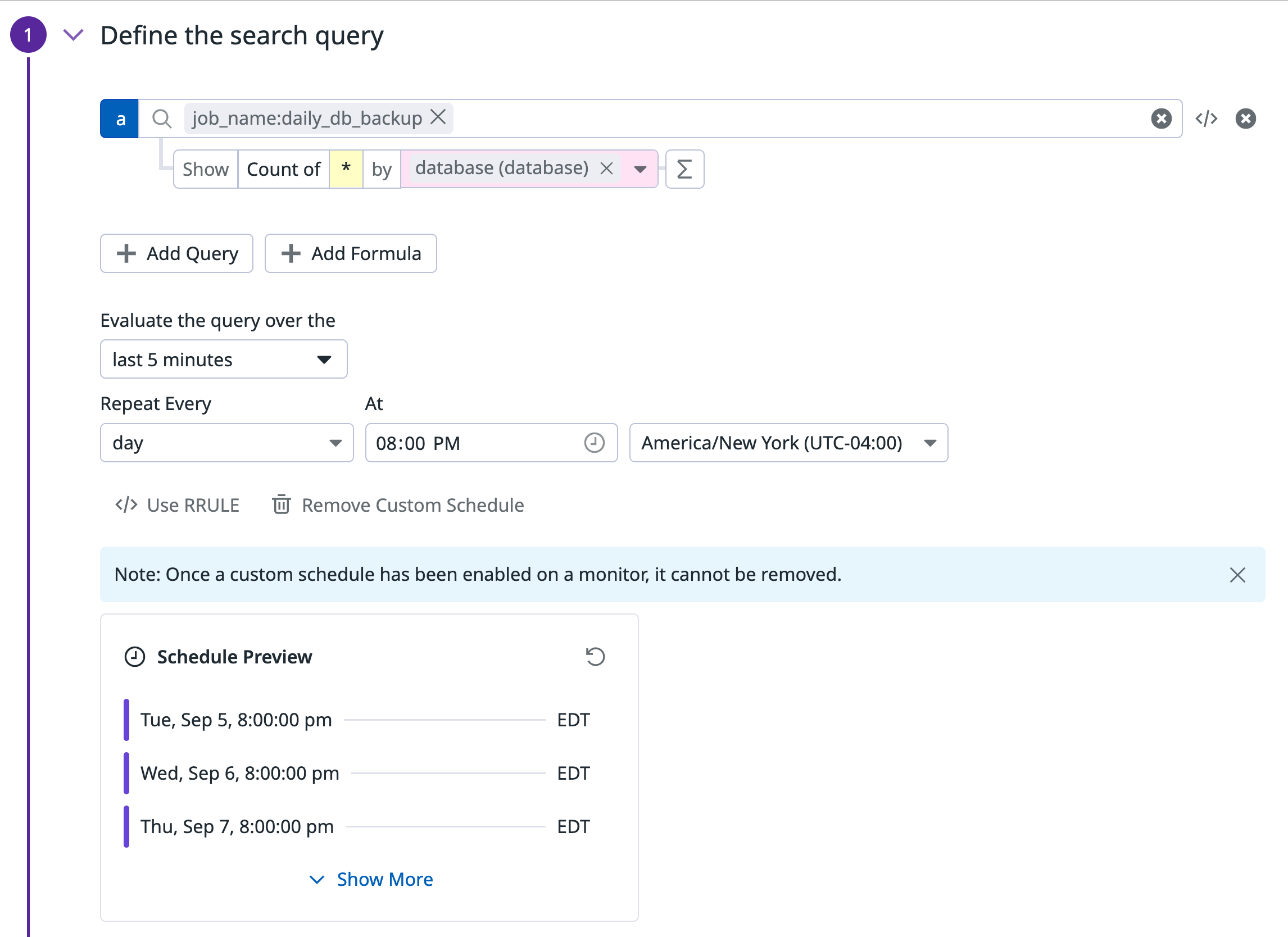
Task: Open the clock time picker icon
Action: (x=594, y=443)
